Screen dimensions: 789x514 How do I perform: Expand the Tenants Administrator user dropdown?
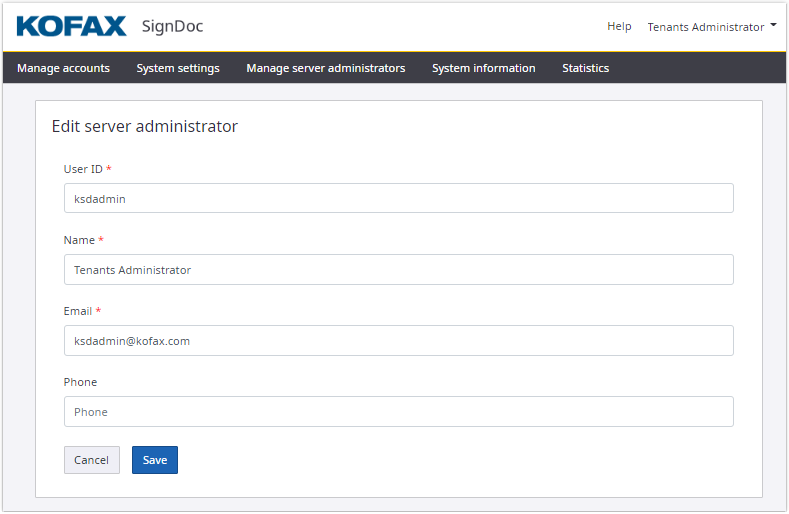(711, 27)
